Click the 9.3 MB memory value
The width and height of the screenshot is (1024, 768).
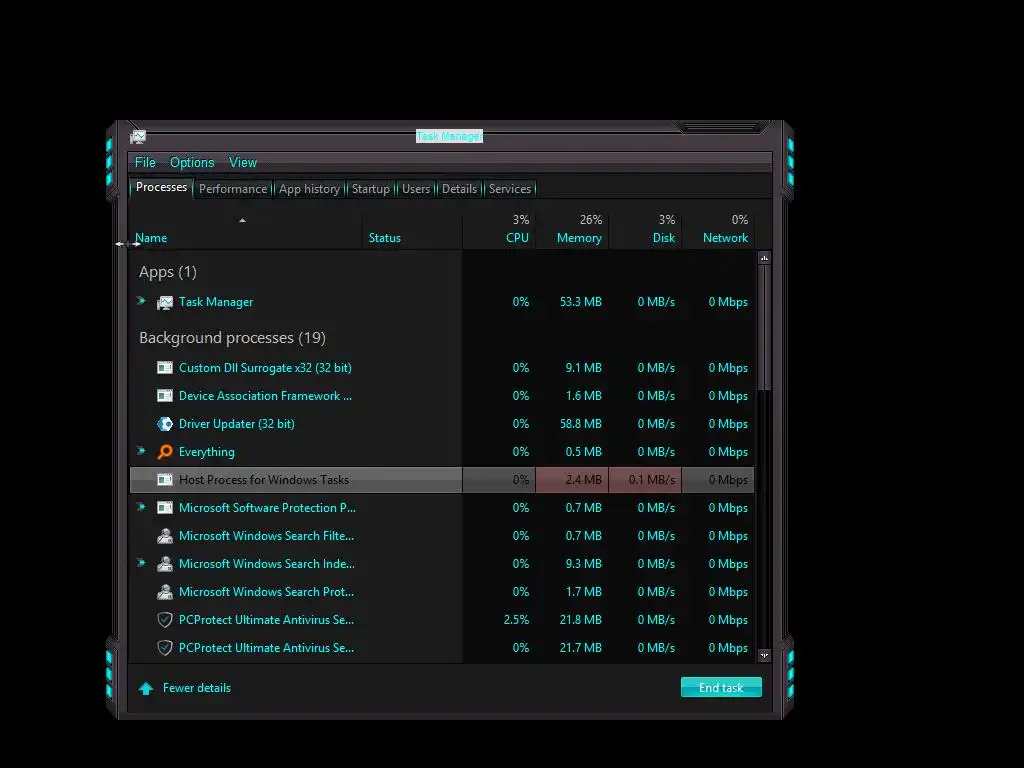pyautogui.click(x=583, y=564)
